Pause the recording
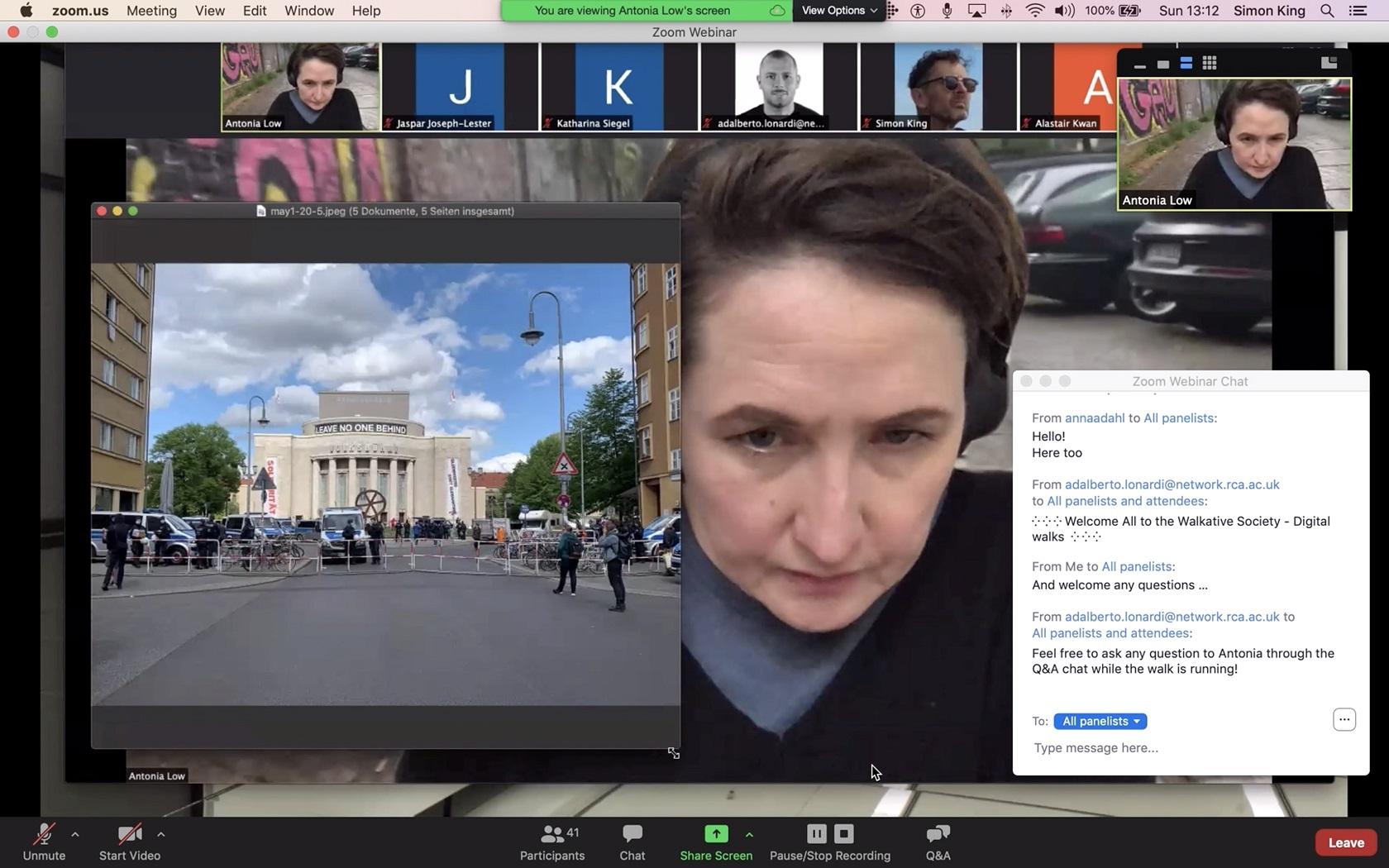 [x=816, y=833]
